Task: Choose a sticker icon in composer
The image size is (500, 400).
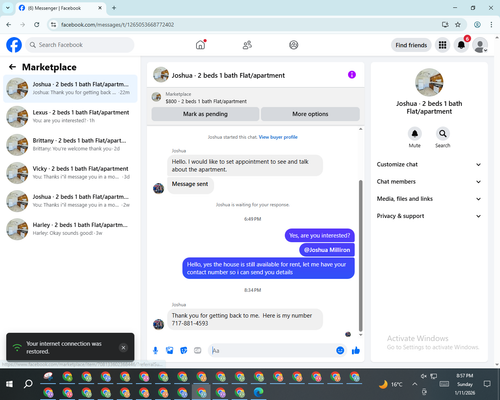Action: point(183,350)
